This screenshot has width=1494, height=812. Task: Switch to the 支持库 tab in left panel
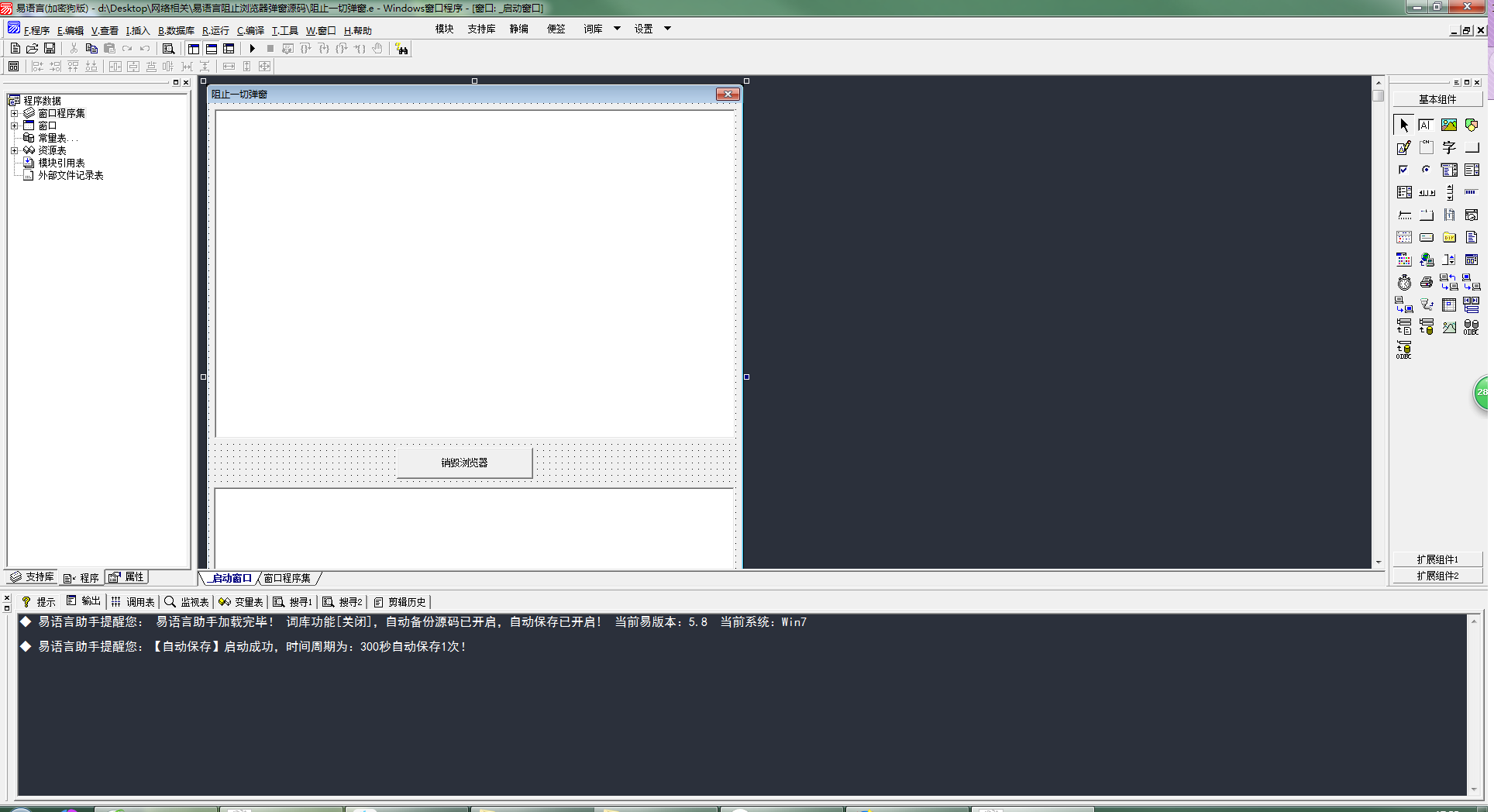click(x=32, y=577)
